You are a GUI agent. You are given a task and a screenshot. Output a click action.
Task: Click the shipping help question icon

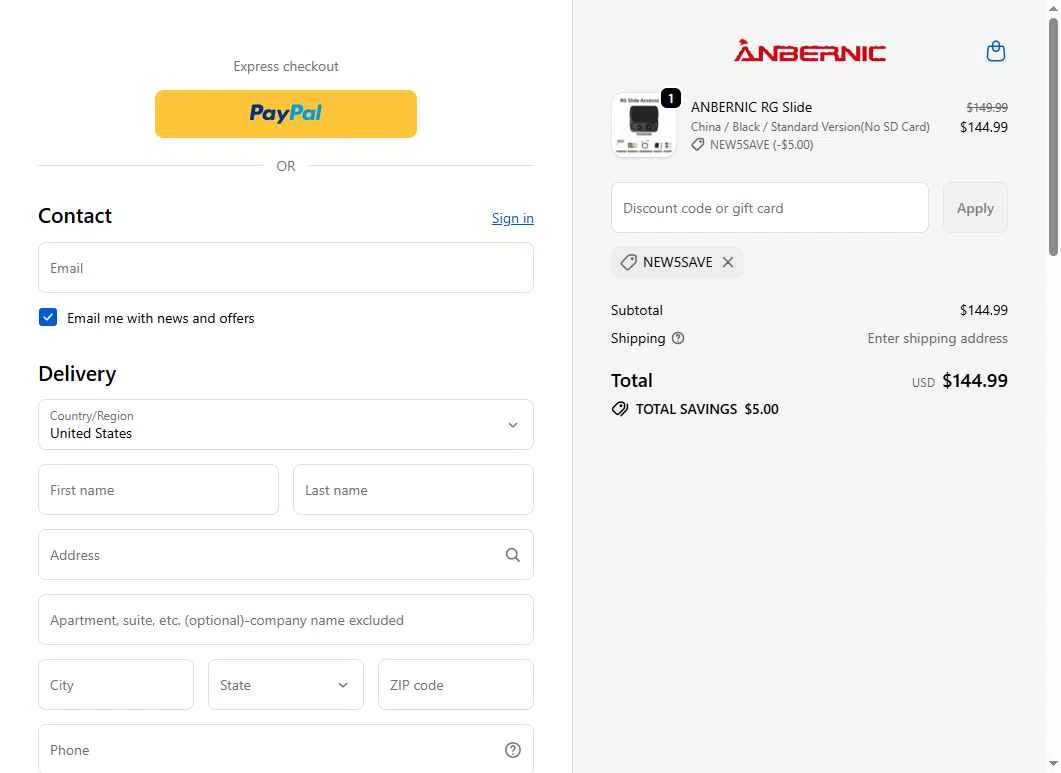678,338
